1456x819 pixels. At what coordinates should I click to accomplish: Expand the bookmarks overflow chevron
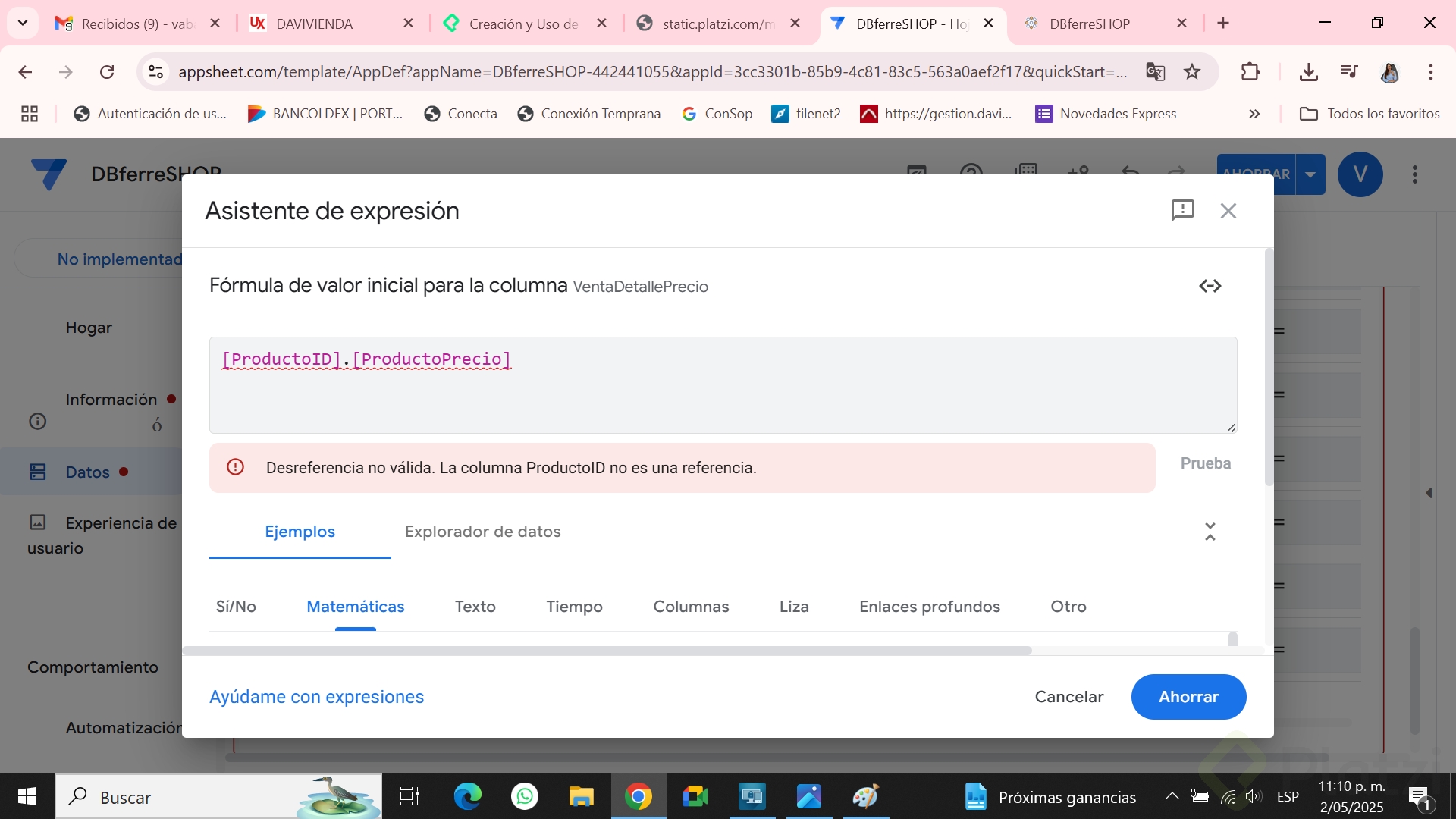pyautogui.click(x=1254, y=114)
